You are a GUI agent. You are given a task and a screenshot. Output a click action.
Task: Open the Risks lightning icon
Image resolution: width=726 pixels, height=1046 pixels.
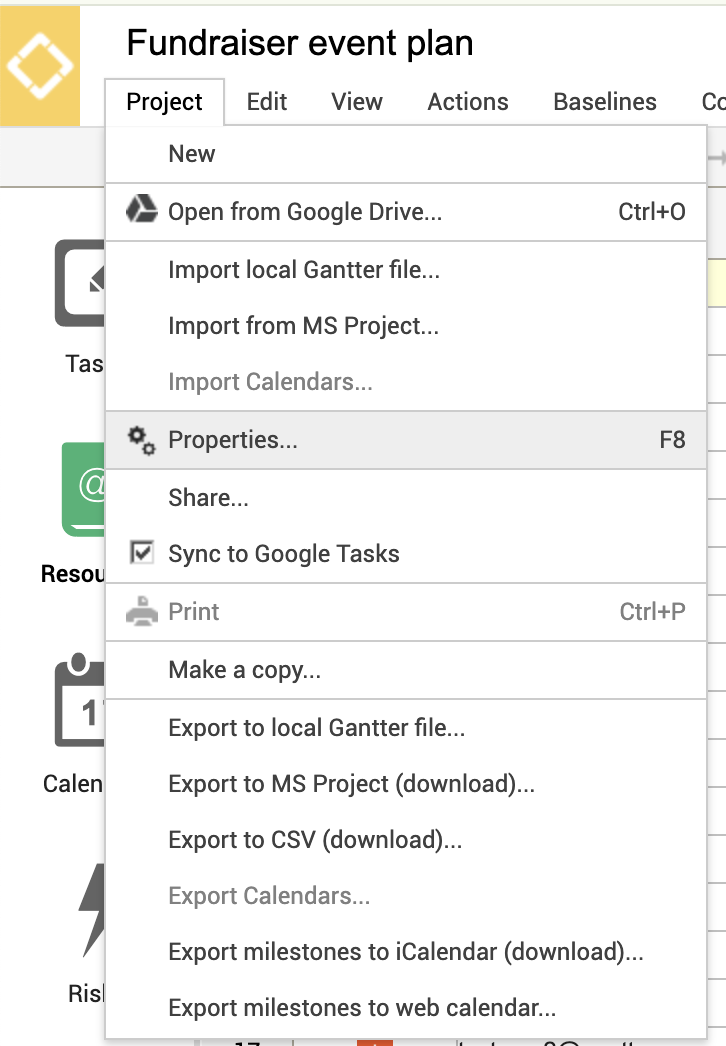pos(92,911)
